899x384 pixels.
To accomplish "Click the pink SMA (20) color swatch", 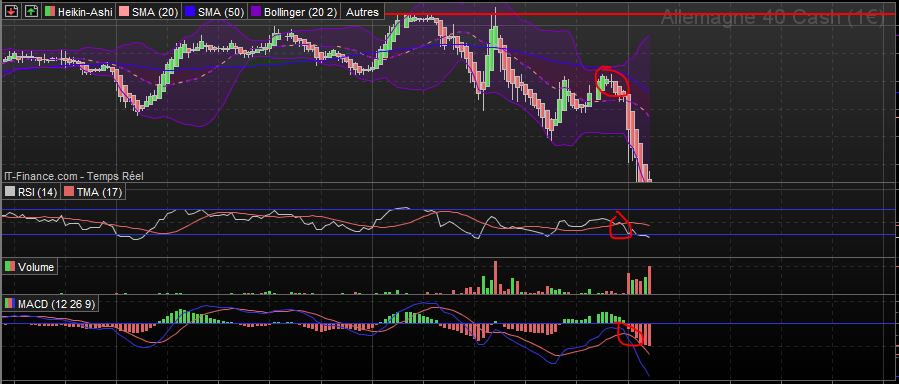I will click(x=124, y=11).
